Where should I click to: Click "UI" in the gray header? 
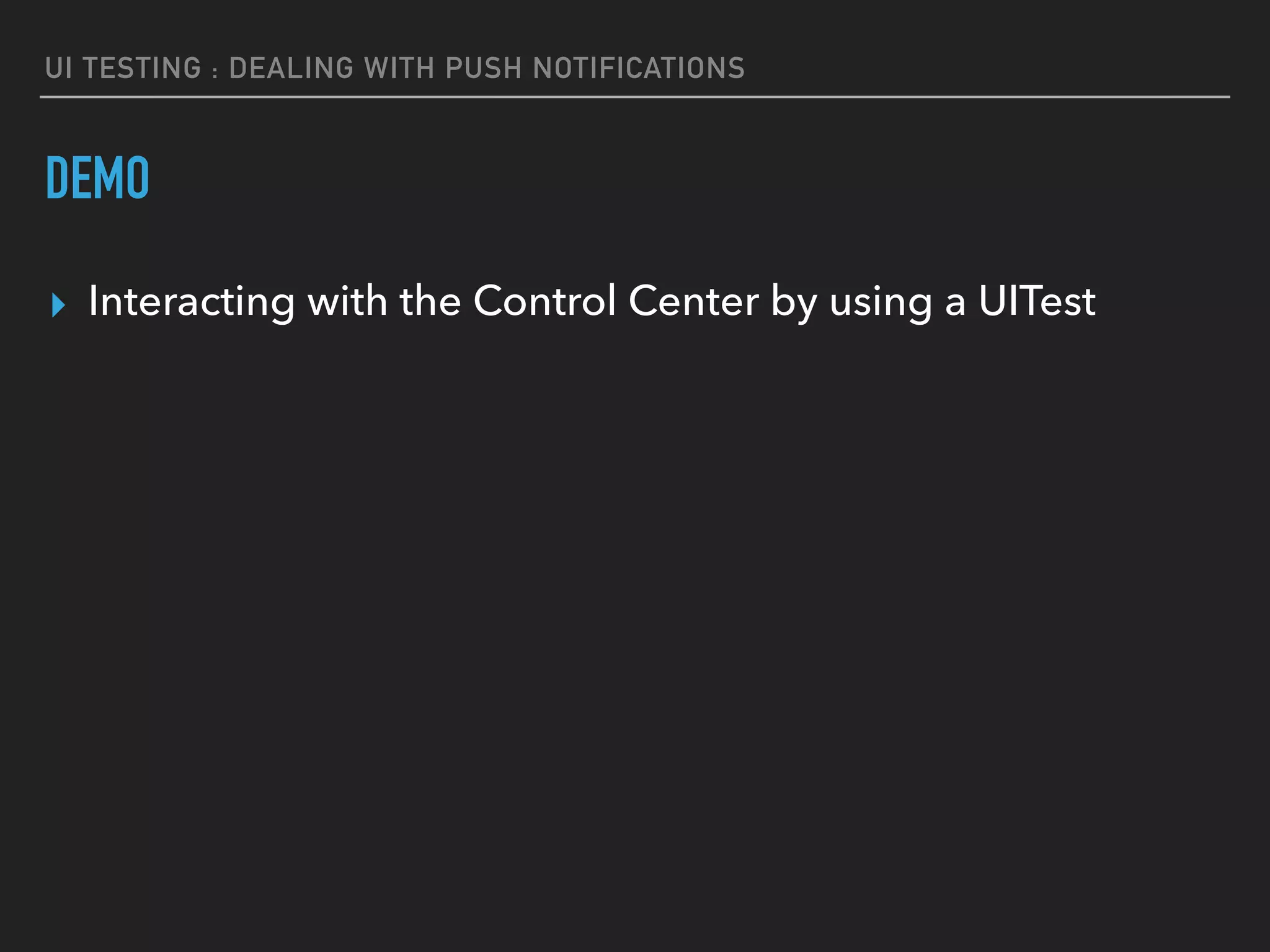(58, 68)
